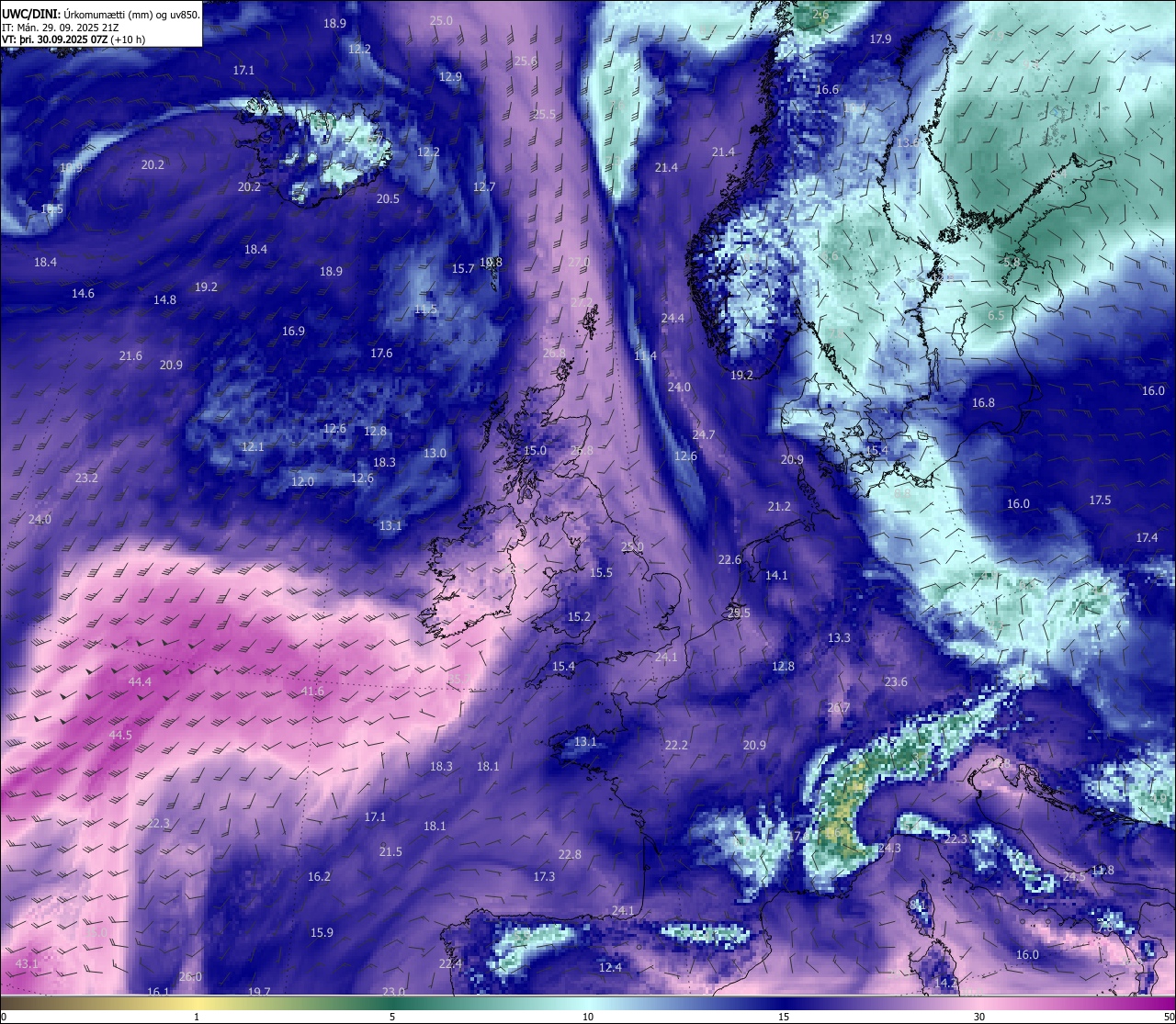Click the 44.5 value on the map
Viewport: 1176px width, 1024px height.
(x=120, y=735)
